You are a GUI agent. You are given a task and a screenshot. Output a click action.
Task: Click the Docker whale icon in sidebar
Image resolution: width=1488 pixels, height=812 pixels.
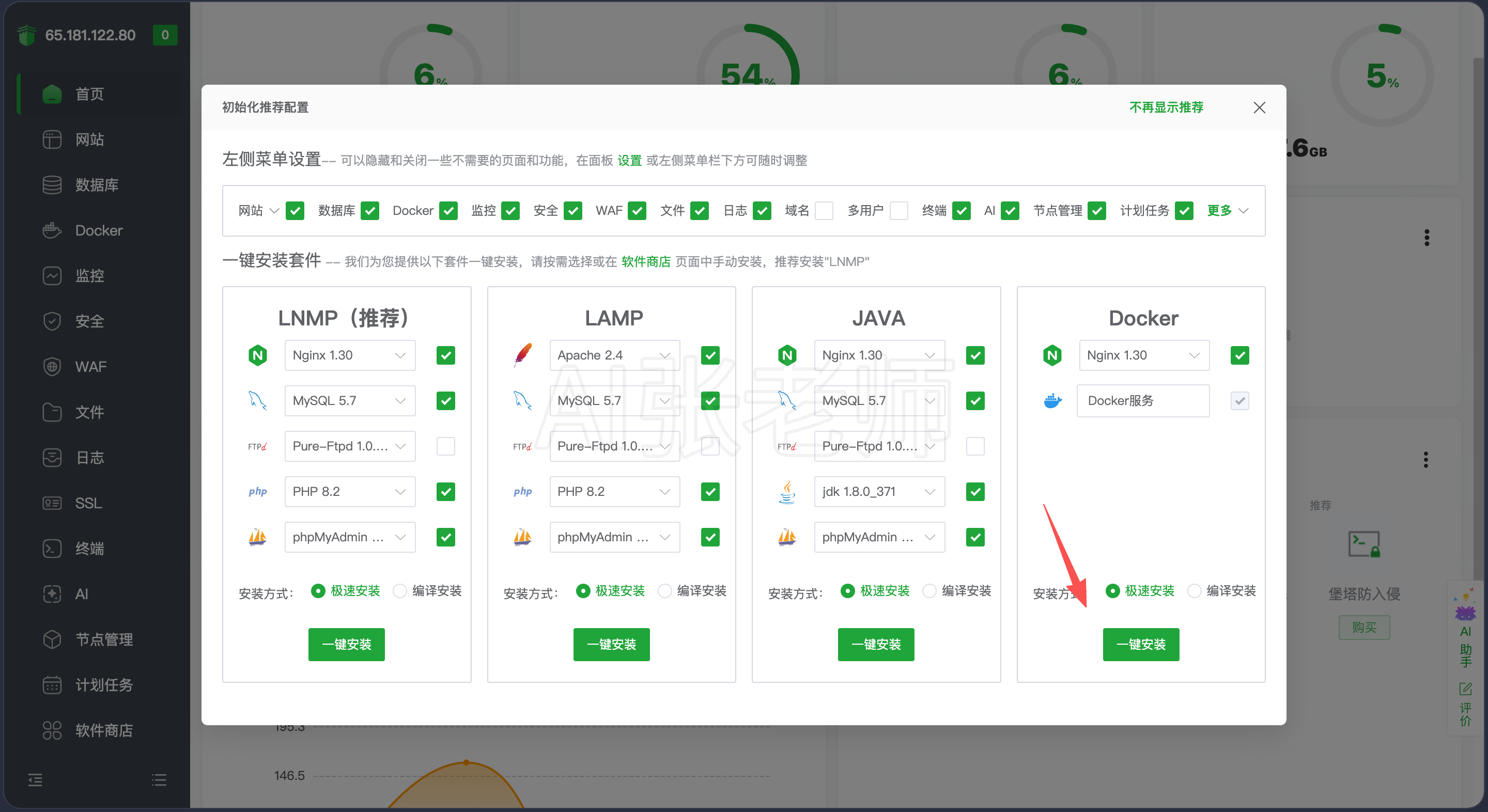click(52, 230)
